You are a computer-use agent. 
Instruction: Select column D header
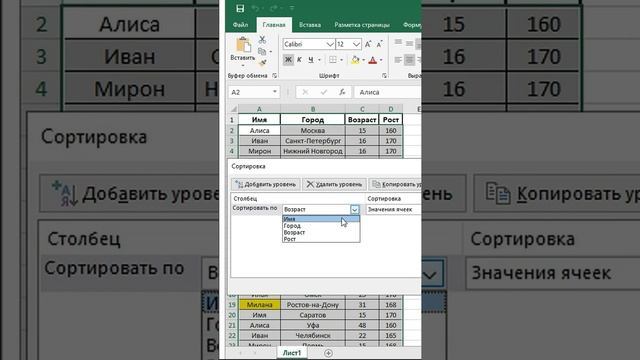pyautogui.click(x=391, y=109)
